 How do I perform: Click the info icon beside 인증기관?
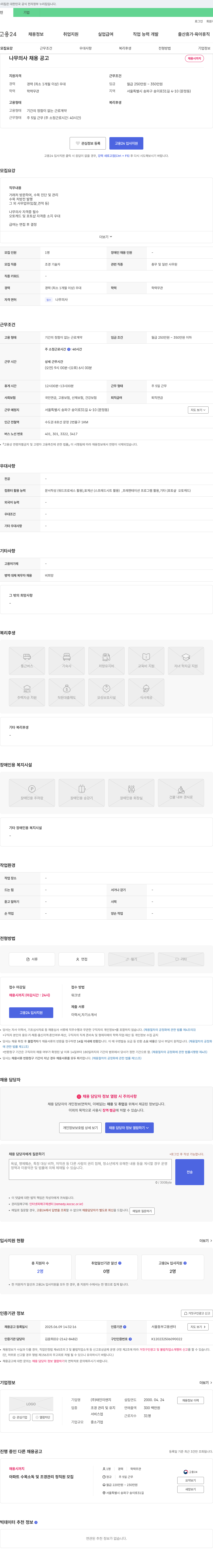click(x=124, y=1326)
